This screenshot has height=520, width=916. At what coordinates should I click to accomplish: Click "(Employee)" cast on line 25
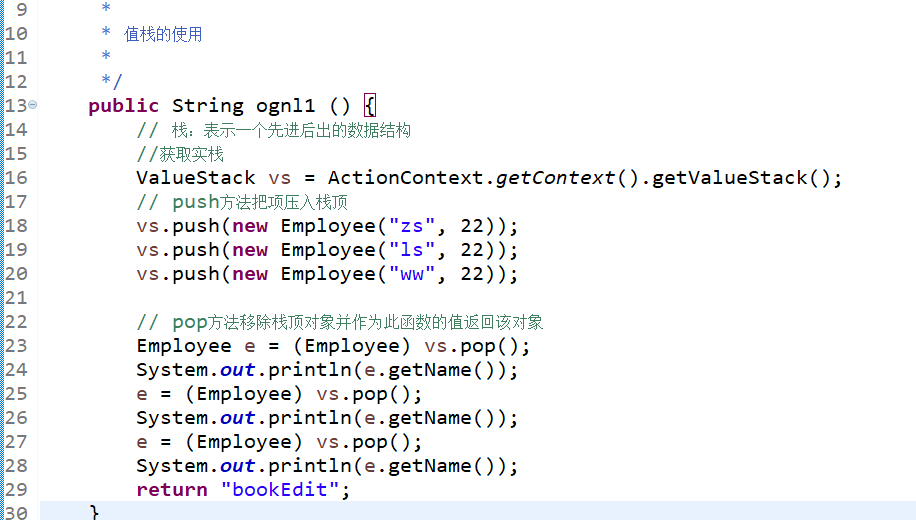tap(244, 394)
